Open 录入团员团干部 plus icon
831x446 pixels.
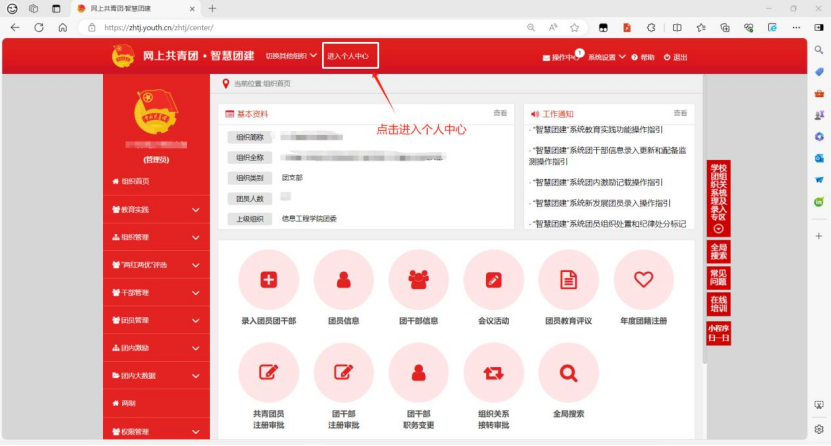click(268, 279)
